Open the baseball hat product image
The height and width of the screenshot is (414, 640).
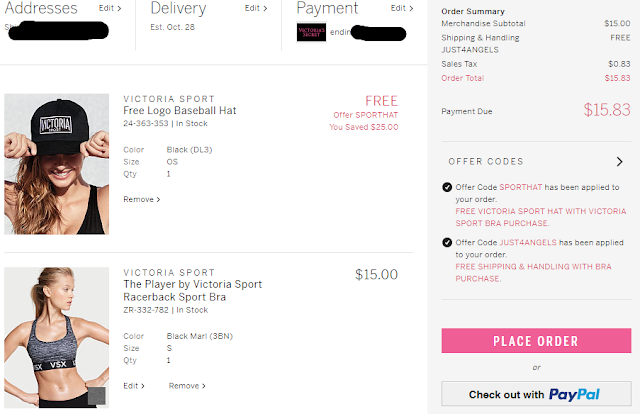[57, 164]
